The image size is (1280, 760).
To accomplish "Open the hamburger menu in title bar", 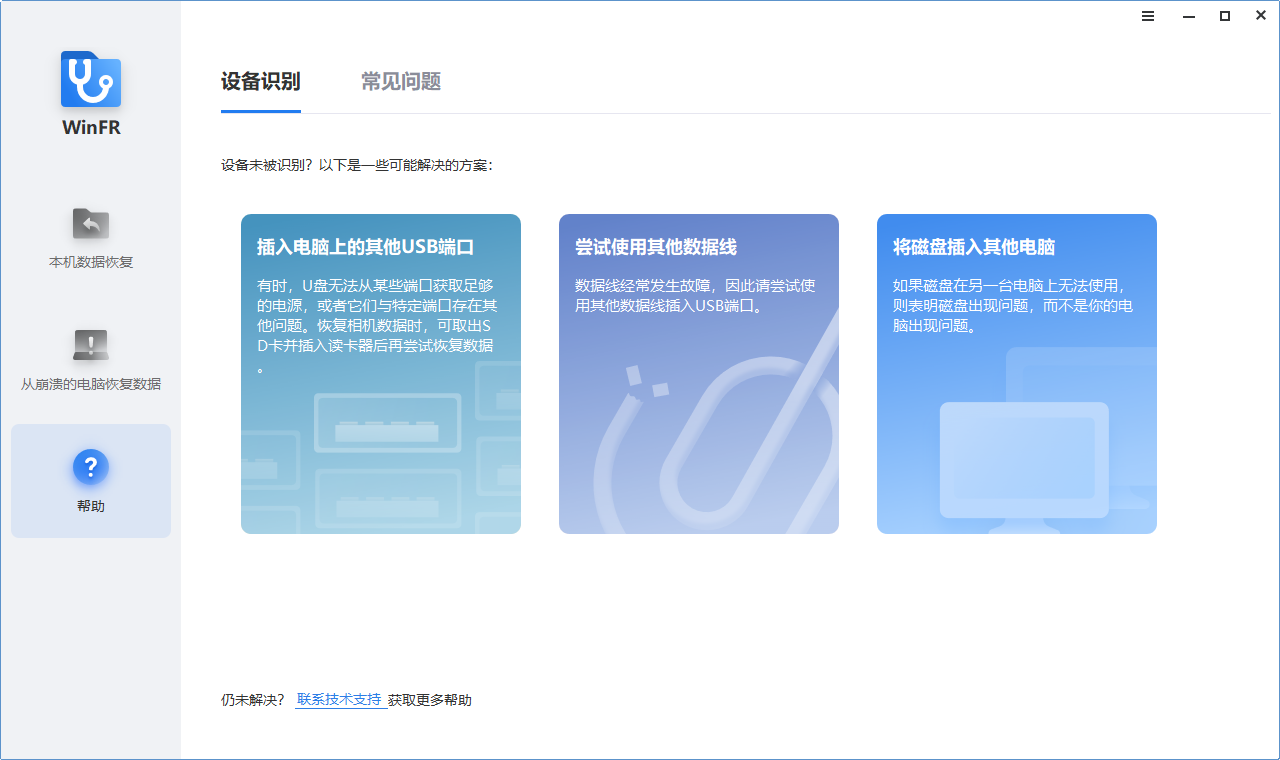I will pyautogui.click(x=1147, y=15).
